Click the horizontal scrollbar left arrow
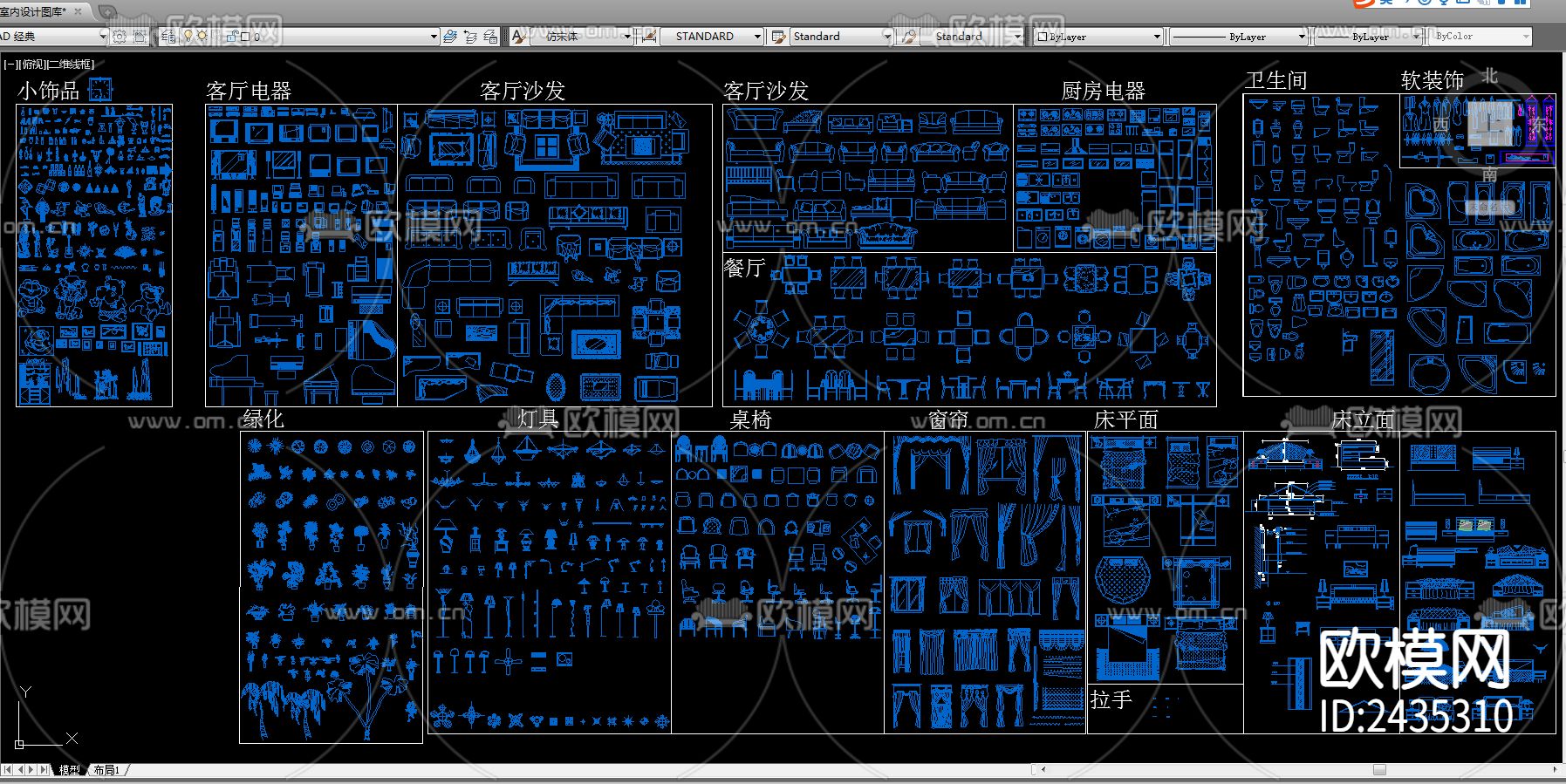 [x=1043, y=770]
